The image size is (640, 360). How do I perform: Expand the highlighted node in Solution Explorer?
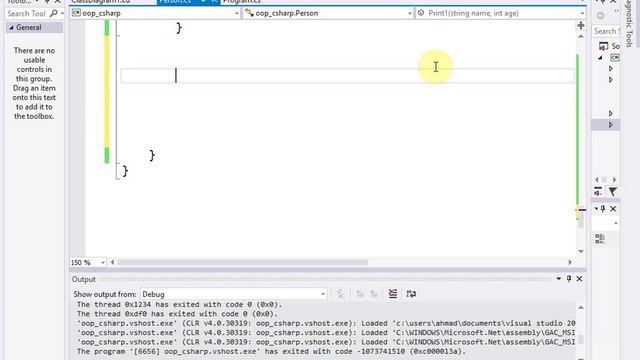(x=611, y=124)
